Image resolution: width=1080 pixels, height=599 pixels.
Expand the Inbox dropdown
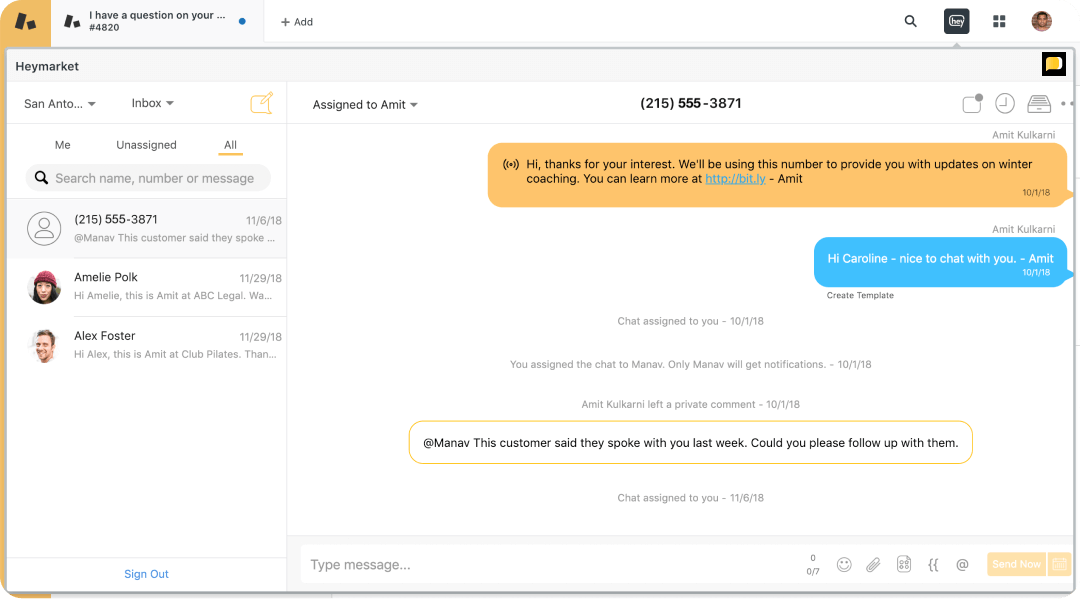click(x=152, y=103)
